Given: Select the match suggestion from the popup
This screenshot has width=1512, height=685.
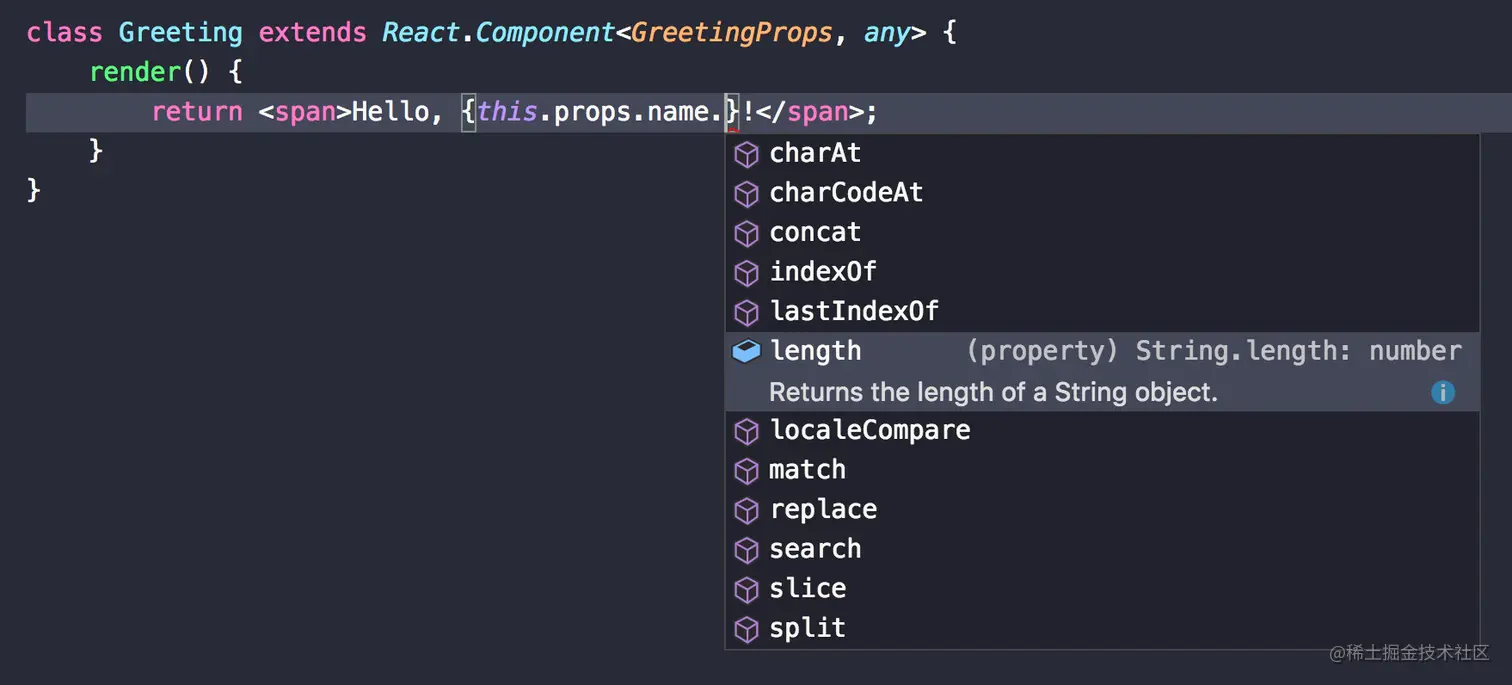Looking at the screenshot, I should coord(807,470).
